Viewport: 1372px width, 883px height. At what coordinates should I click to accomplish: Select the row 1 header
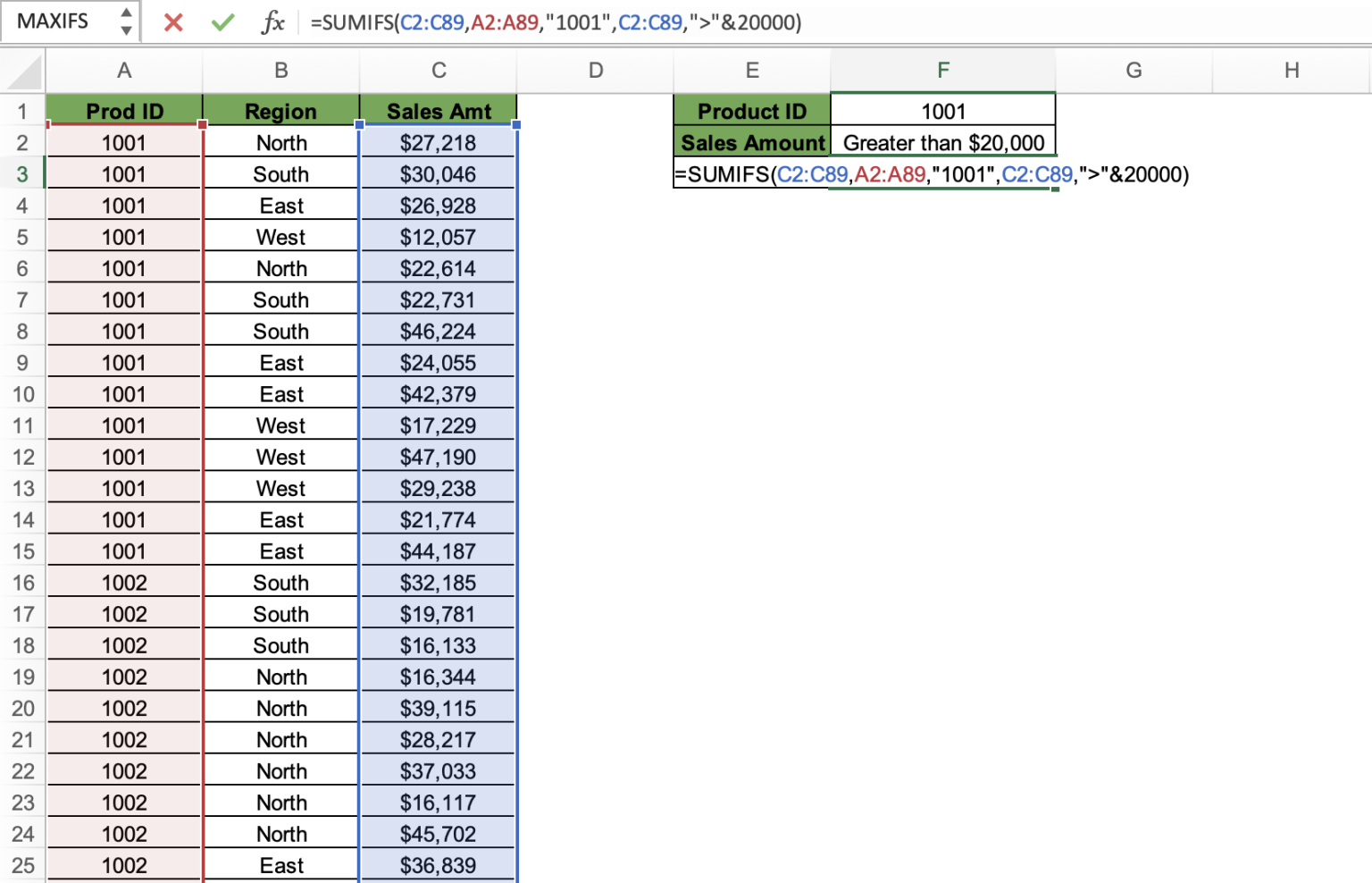[22, 111]
